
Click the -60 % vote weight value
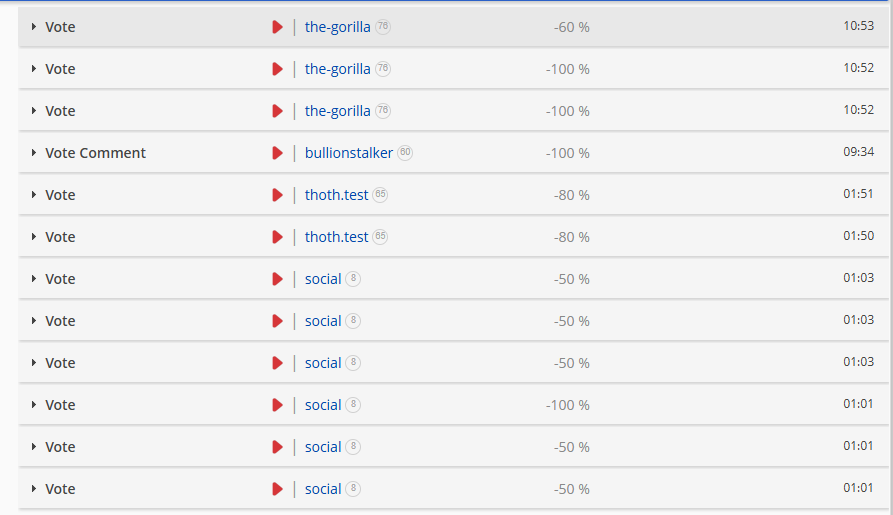(x=571, y=27)
